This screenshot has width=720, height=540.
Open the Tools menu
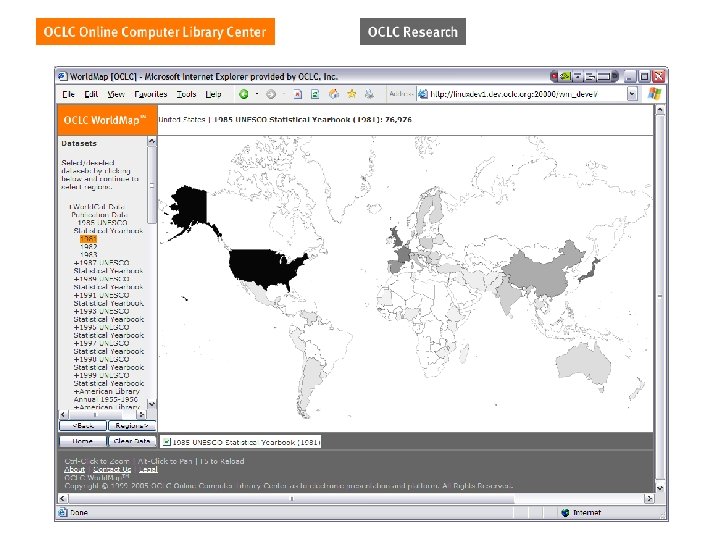tap(187, 94)
